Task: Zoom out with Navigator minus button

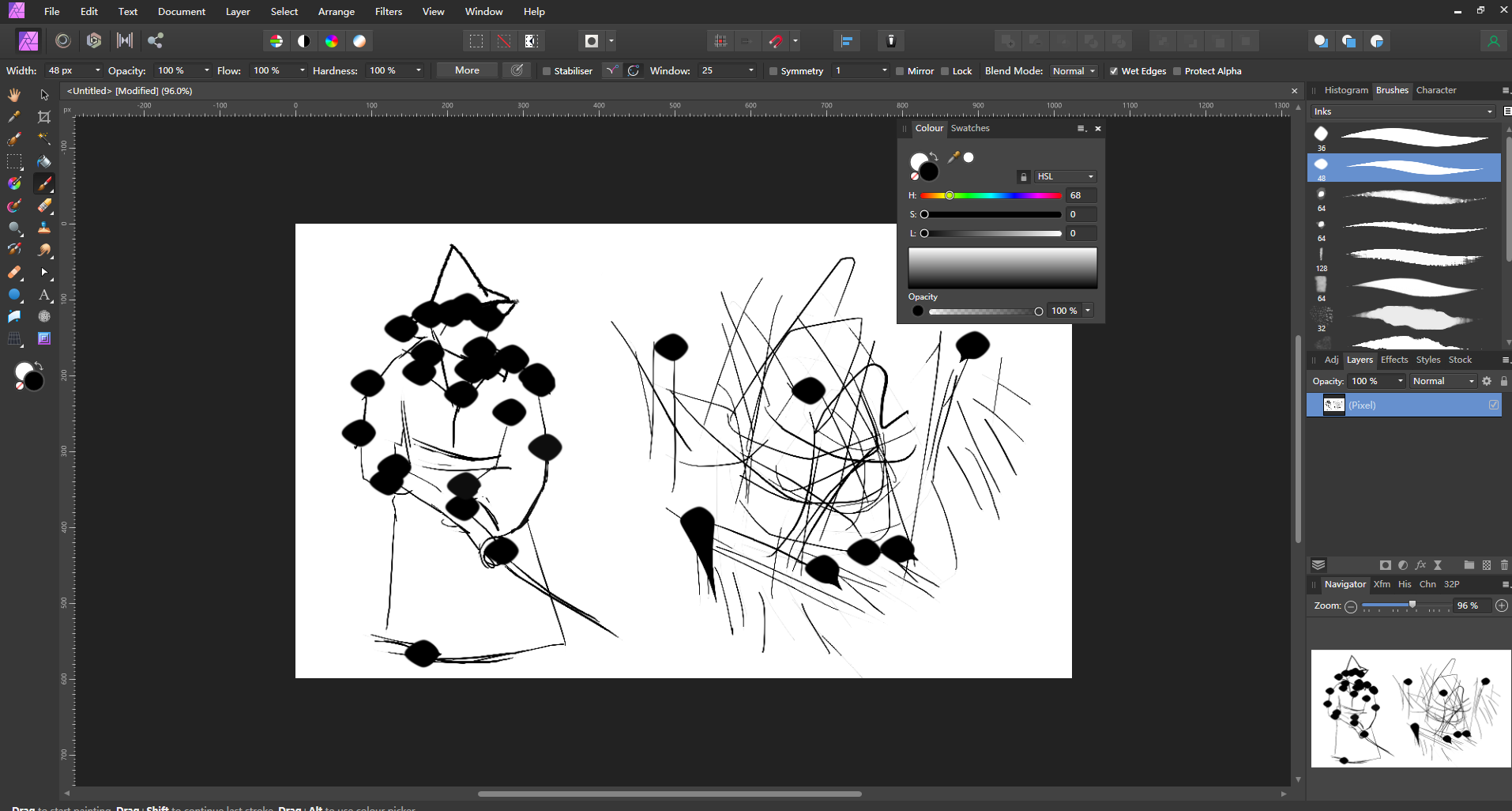Action: coord(1351,606)
